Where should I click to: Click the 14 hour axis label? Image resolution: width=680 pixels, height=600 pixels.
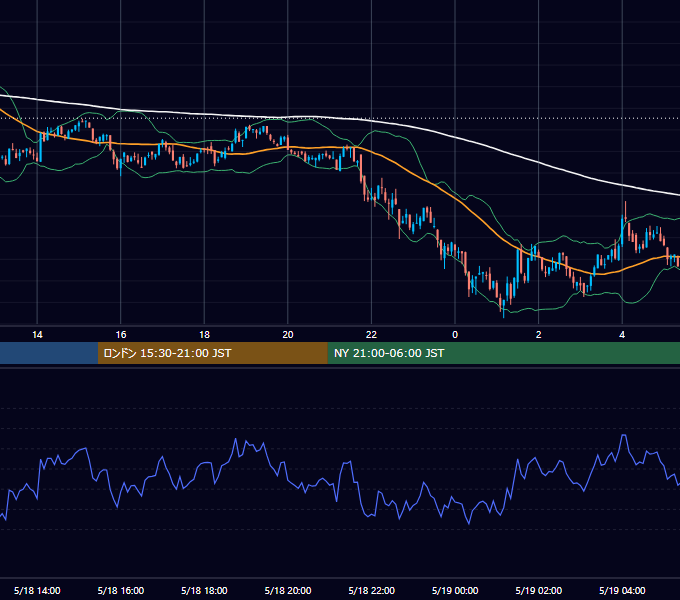pyautogui.click(x=37, y=335)
